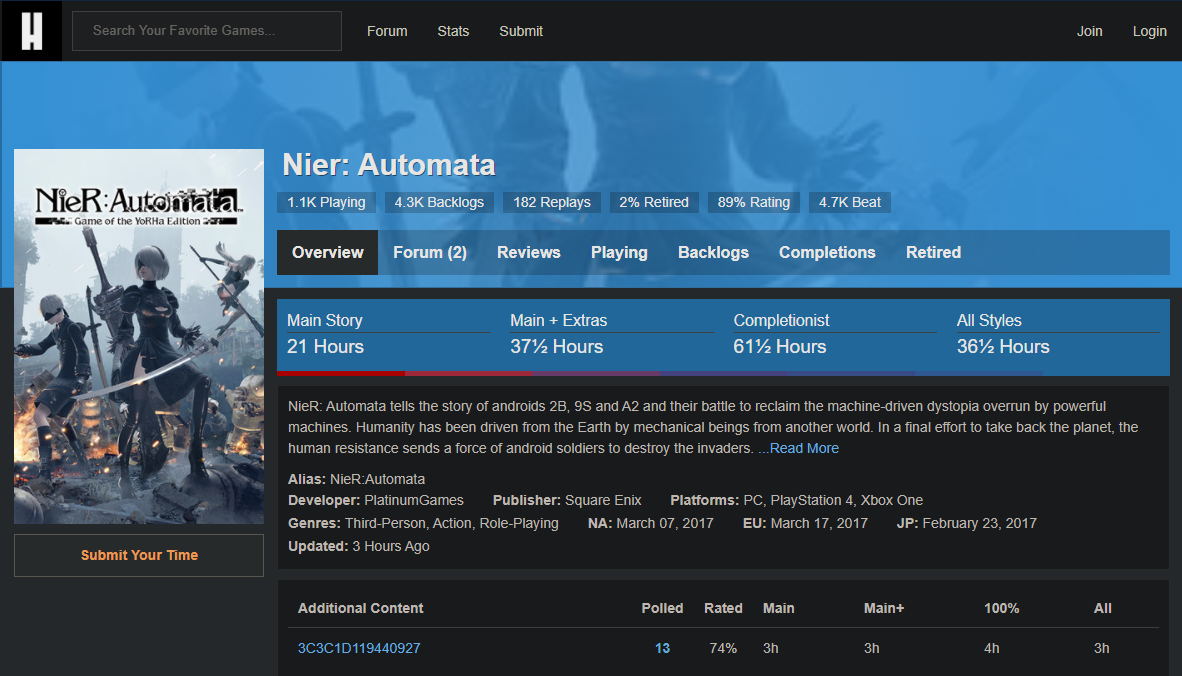This screenshot has width=1182, height=676.
Task: Switch to the Forum (2) tab
Action: [430, 252]
